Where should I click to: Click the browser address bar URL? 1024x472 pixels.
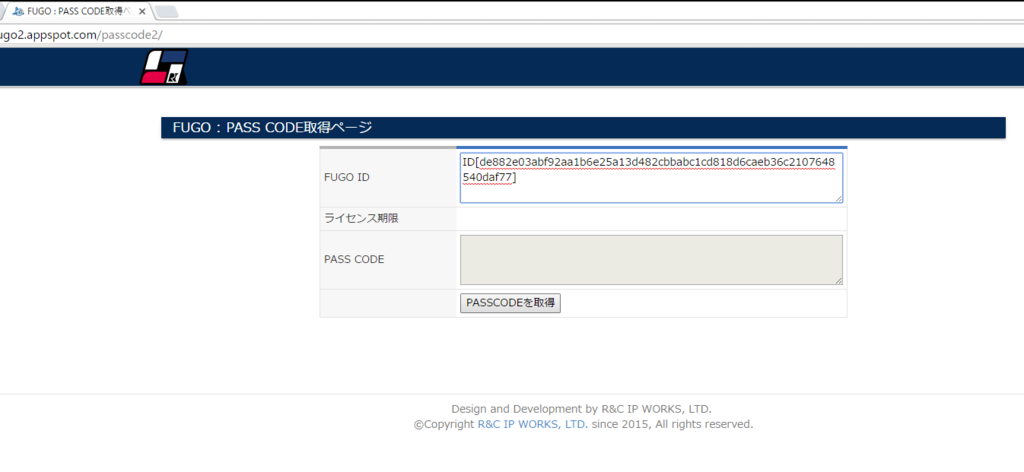click(x=80, y=35)
